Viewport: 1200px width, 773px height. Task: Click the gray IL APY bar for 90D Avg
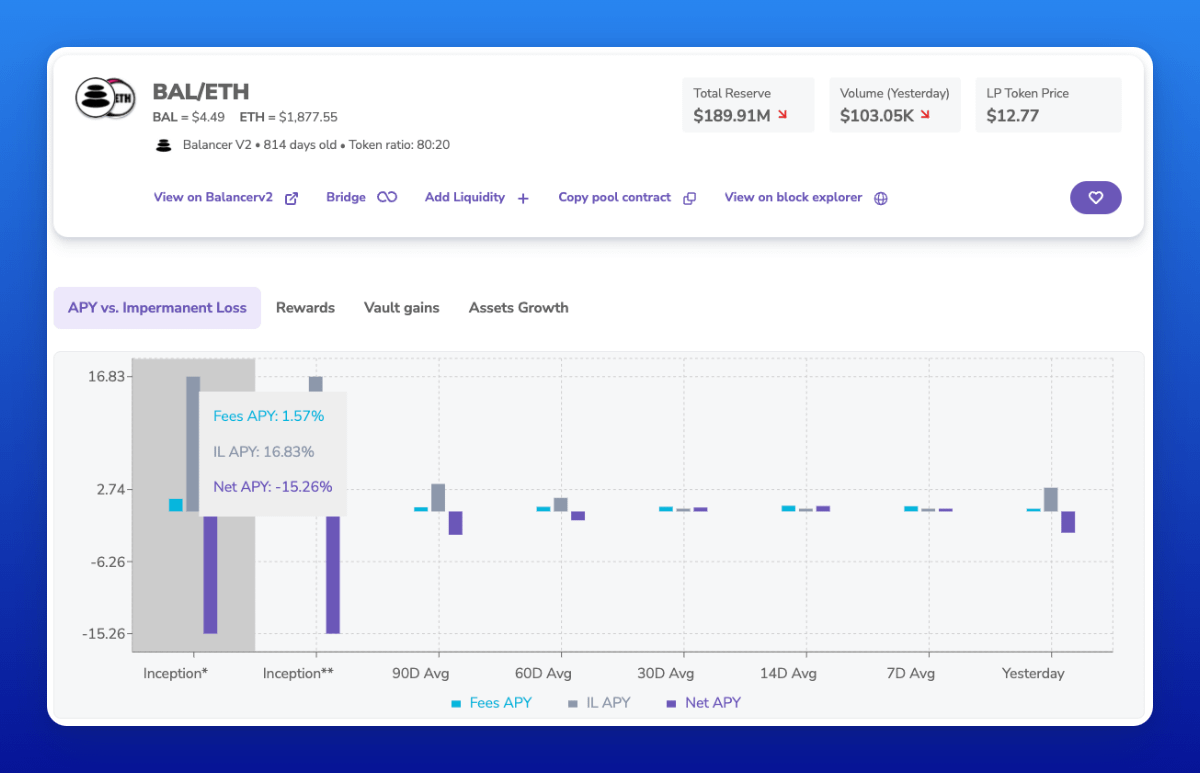click(438, 497)
